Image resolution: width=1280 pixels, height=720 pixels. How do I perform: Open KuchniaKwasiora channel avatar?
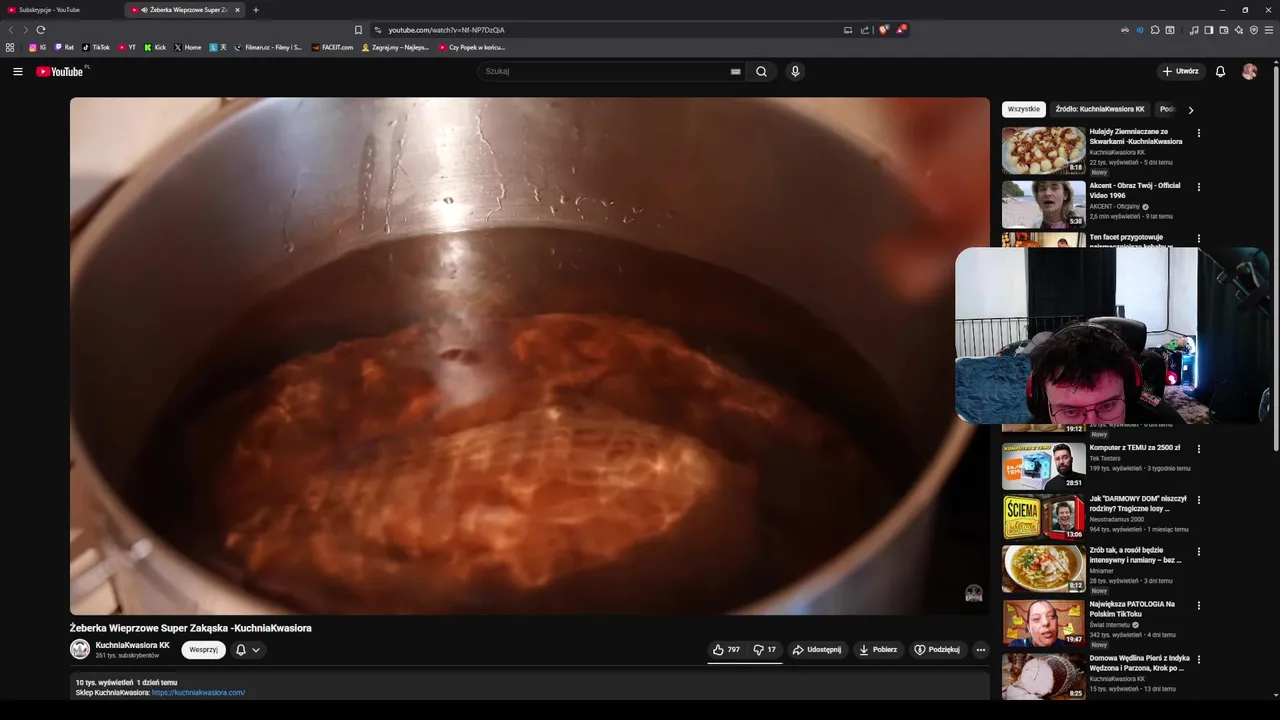tap(80, 649)
